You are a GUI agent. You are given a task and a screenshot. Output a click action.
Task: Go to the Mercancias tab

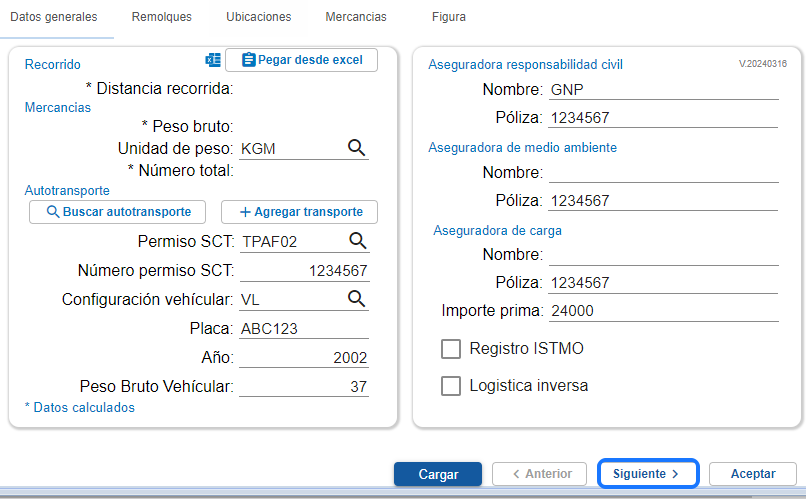tap(355, 17)
